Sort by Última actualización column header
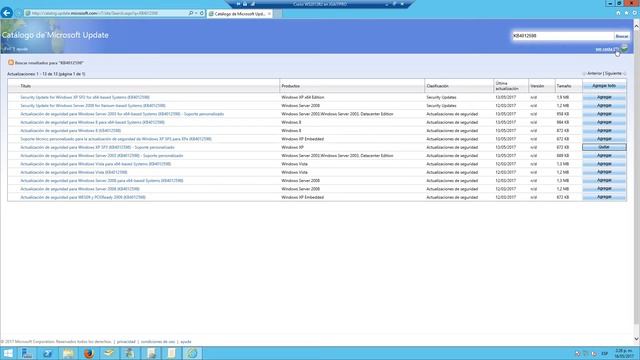 tap(507, 86)
